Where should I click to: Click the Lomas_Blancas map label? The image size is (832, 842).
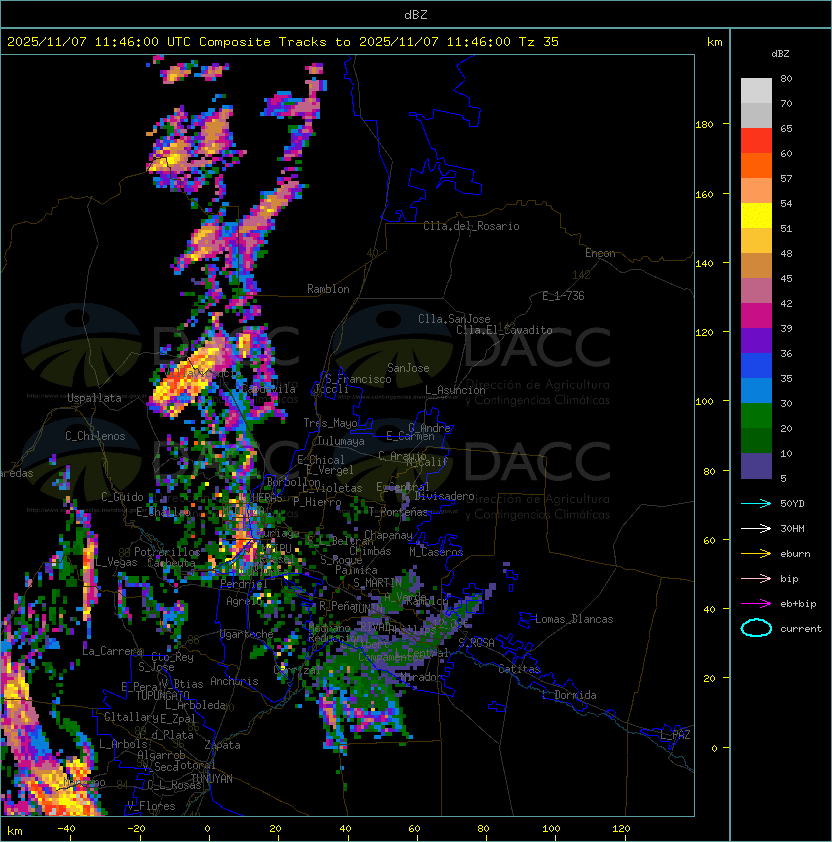574,619
